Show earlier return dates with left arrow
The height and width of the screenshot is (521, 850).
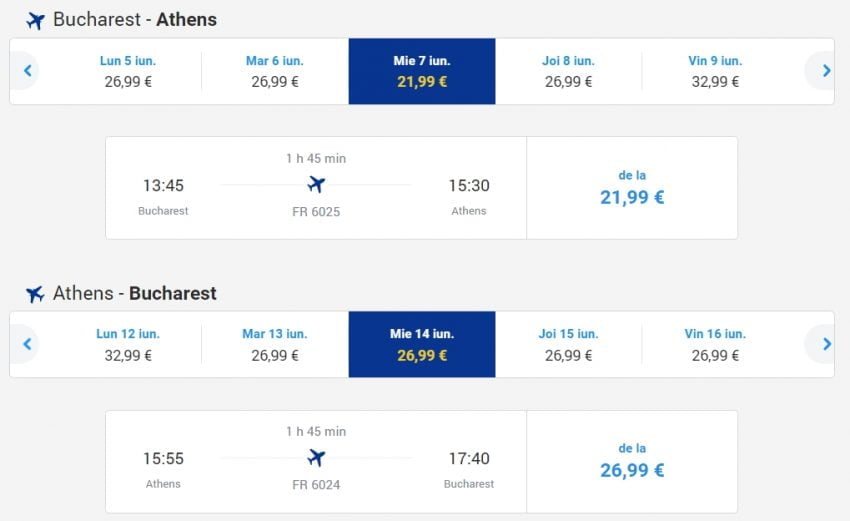pos(27,344)
